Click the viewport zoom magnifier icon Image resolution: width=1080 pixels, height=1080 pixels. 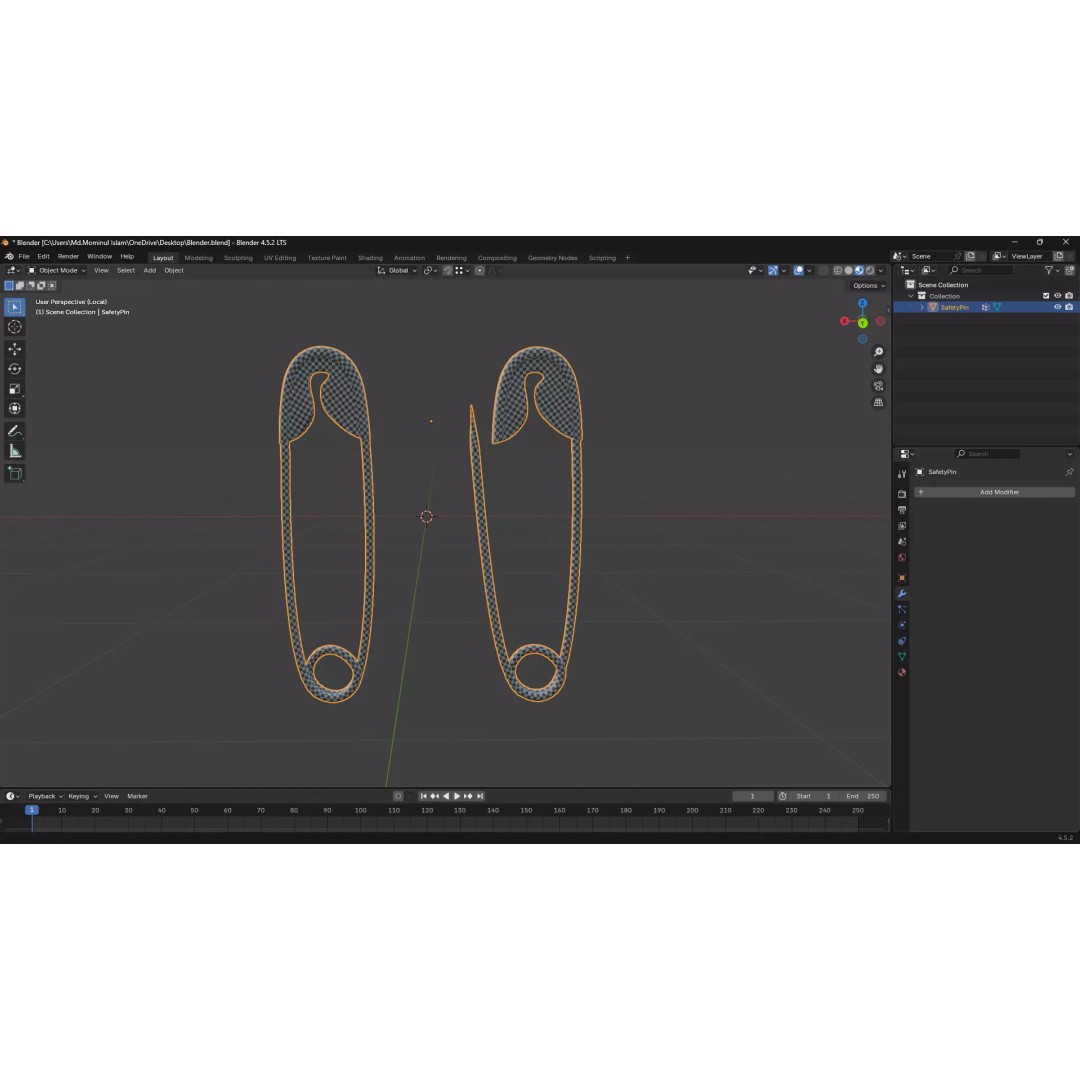pyautogui.click(x=878, y=352)
